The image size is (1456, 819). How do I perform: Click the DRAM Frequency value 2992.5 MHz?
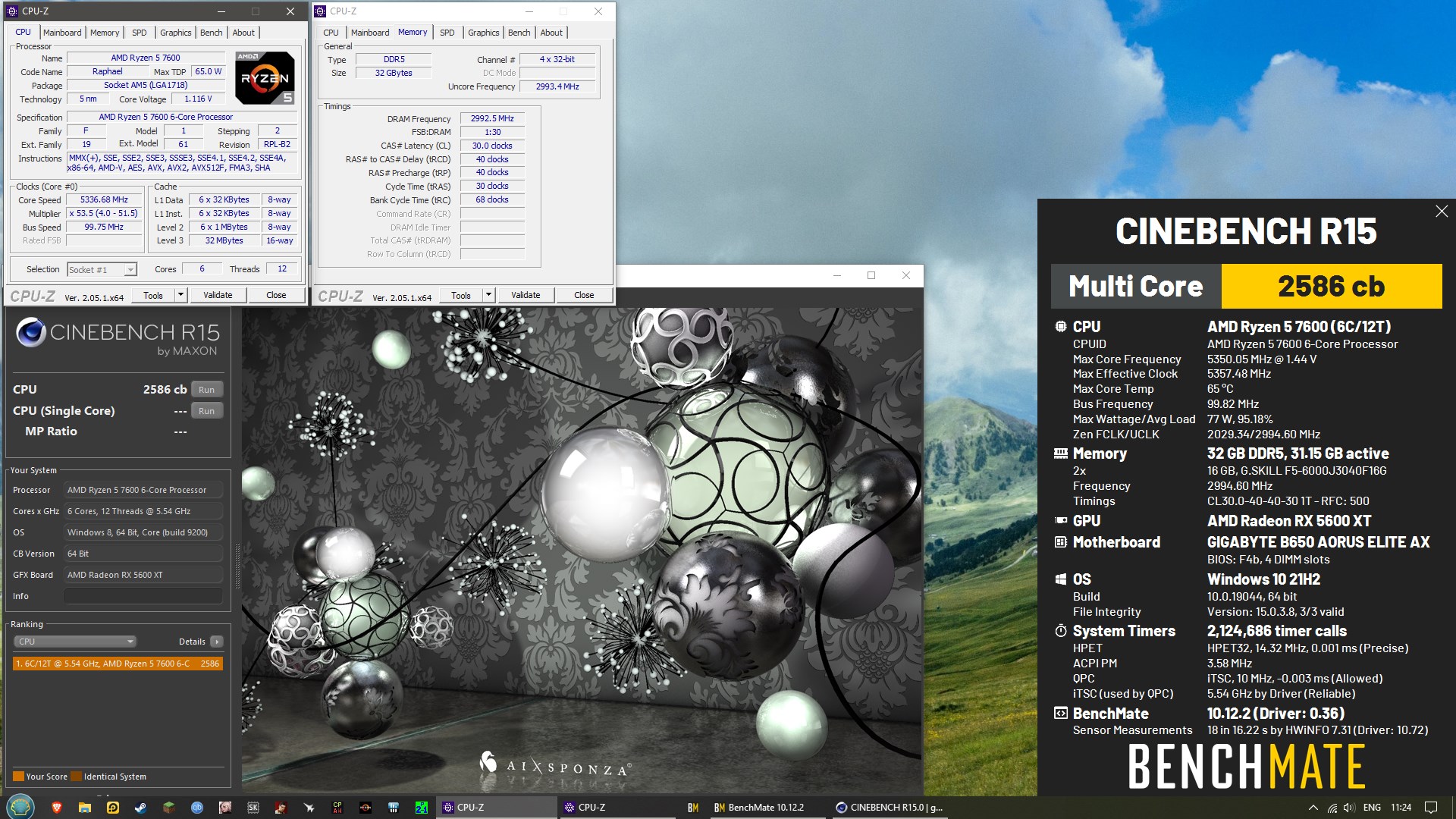492,119
